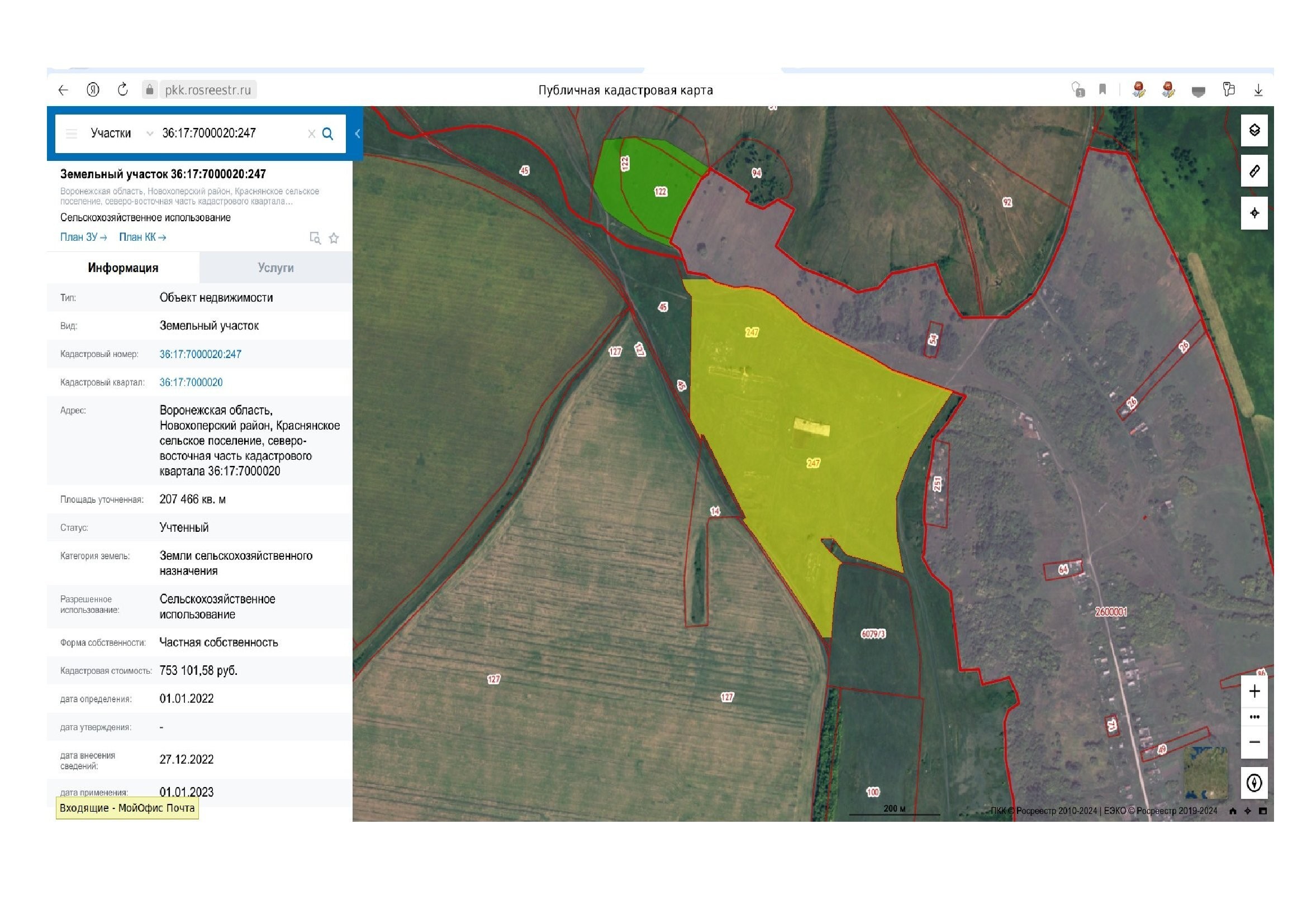Expand the Участки search type dropdown
This screenshot has width=1307, height=924.
point(149,134)
